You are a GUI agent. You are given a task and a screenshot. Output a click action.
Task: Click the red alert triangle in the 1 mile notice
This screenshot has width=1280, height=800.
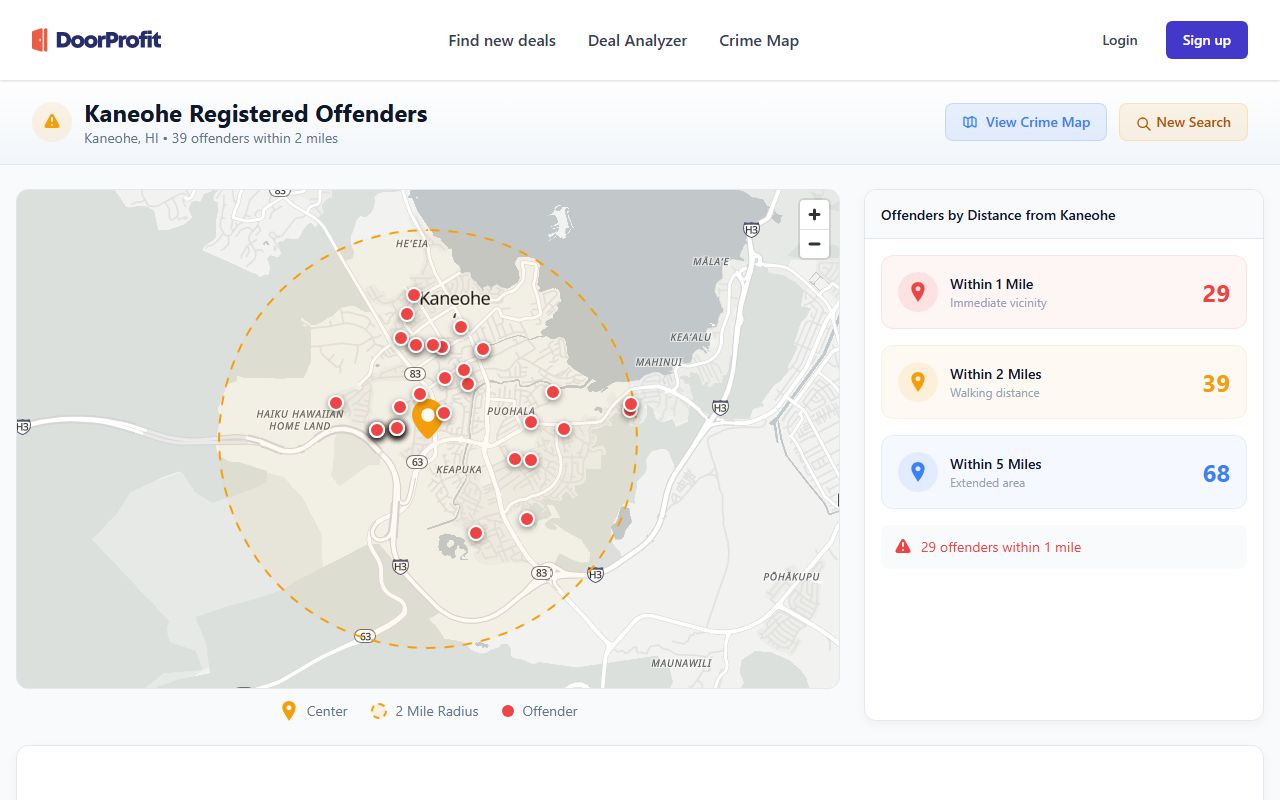(x=903, y=547)
